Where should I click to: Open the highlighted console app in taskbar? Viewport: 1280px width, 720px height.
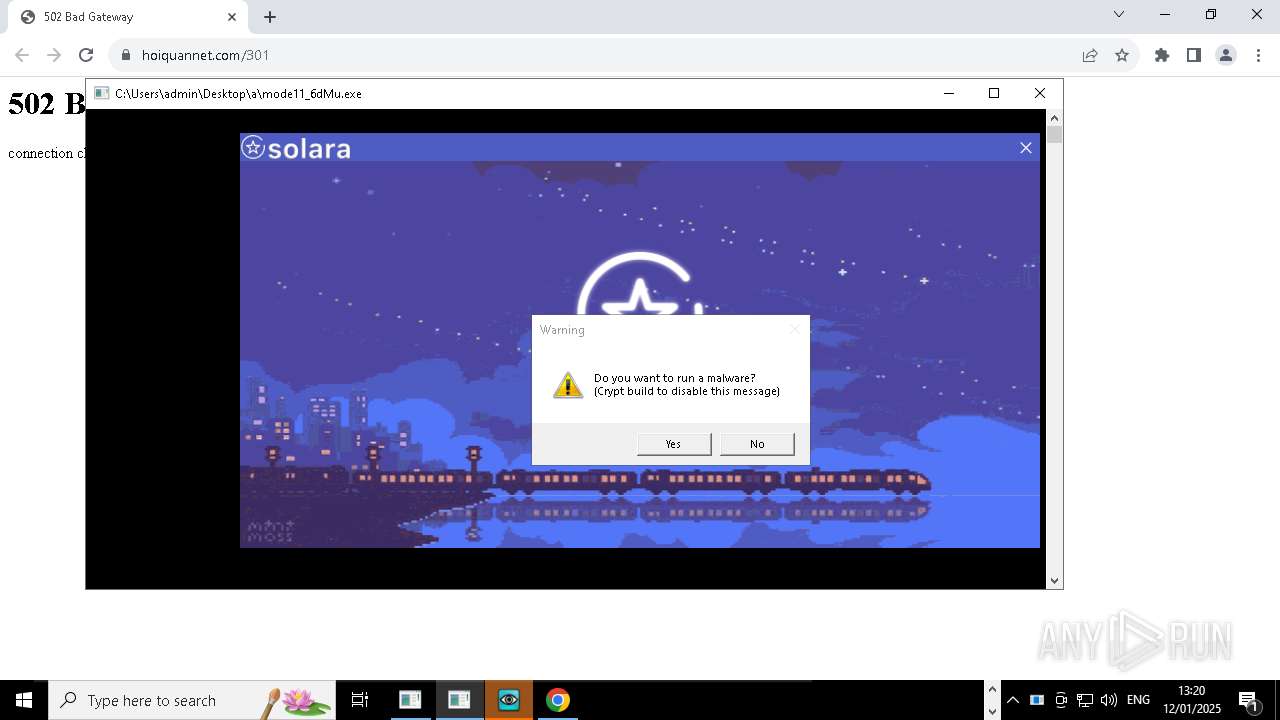[x=459, y=700]
